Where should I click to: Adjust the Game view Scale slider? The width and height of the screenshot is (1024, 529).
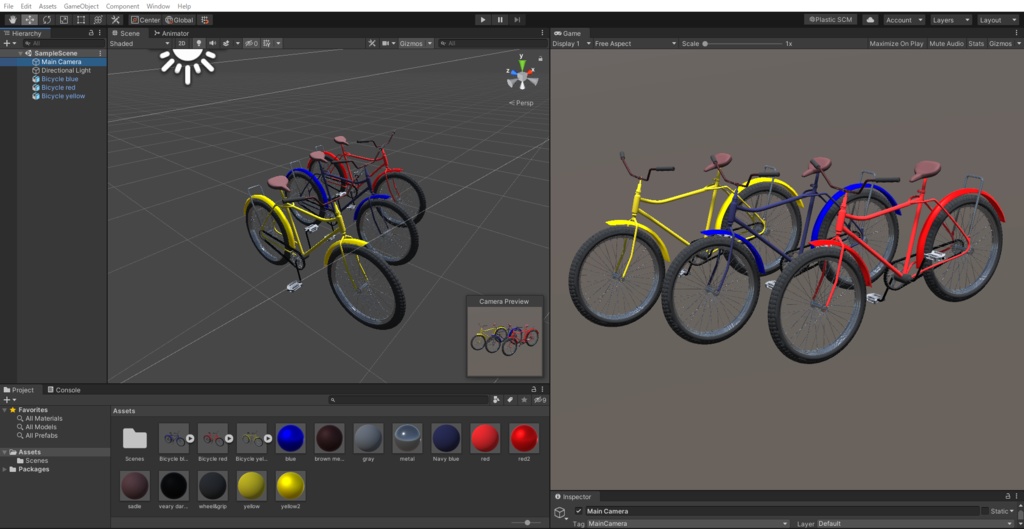(741, 43)
